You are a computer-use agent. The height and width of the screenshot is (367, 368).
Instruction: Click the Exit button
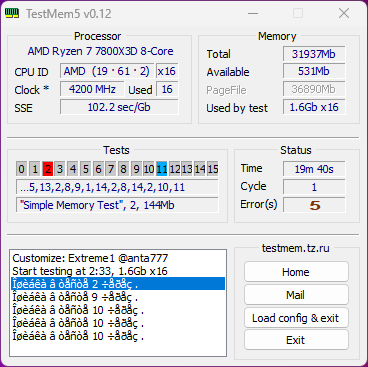[296, 340]
